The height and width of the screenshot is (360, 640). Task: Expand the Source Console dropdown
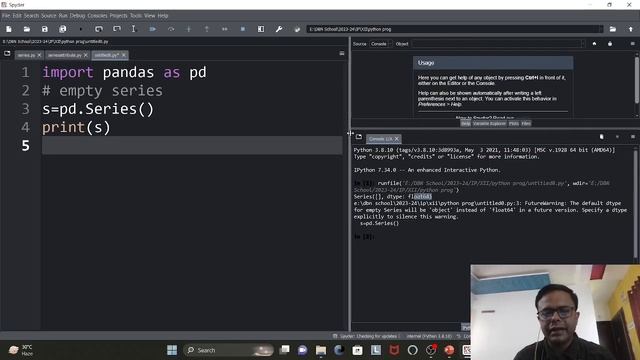click(x=381, y=44)
